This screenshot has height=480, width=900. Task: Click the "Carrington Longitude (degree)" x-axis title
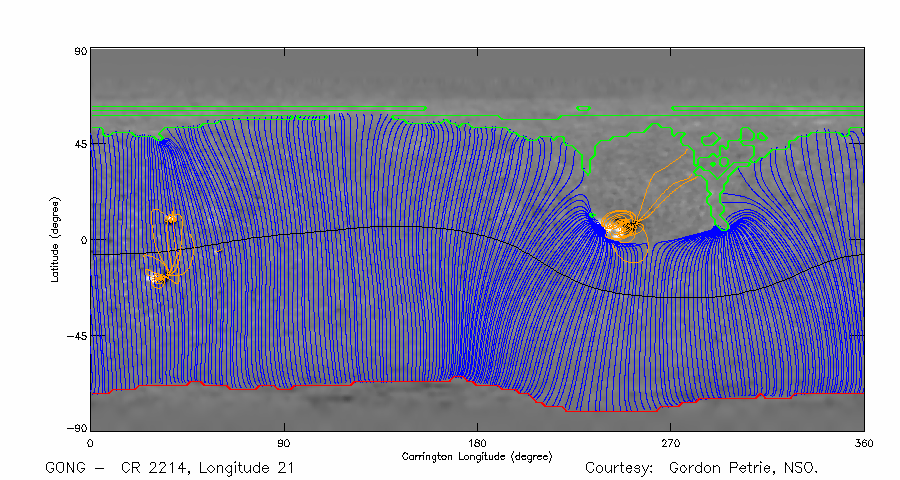[477, 456]
